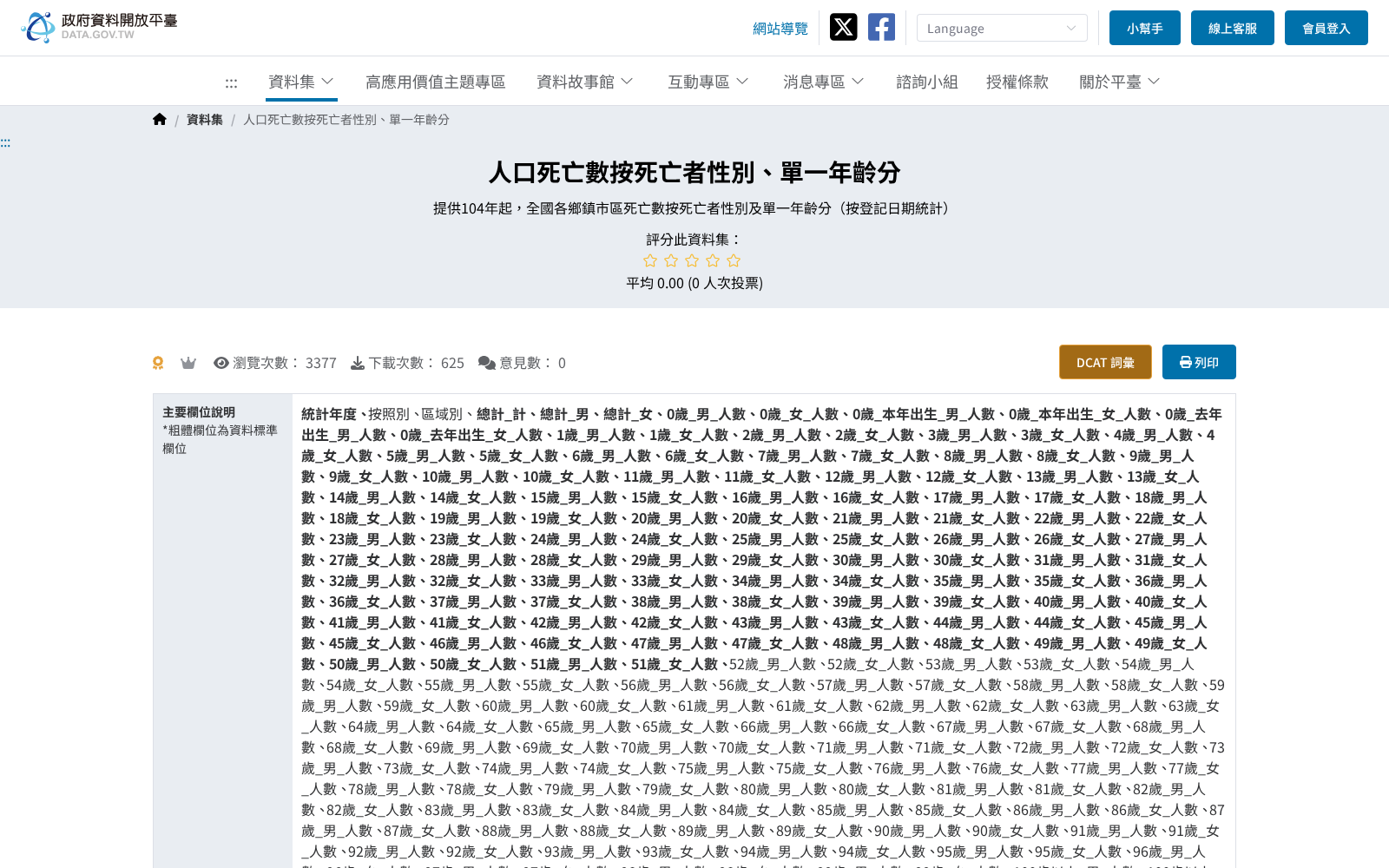This screenshot has height=868, width=1389.
Task: Click the 主要欄位說明 label
Action: 199,412
